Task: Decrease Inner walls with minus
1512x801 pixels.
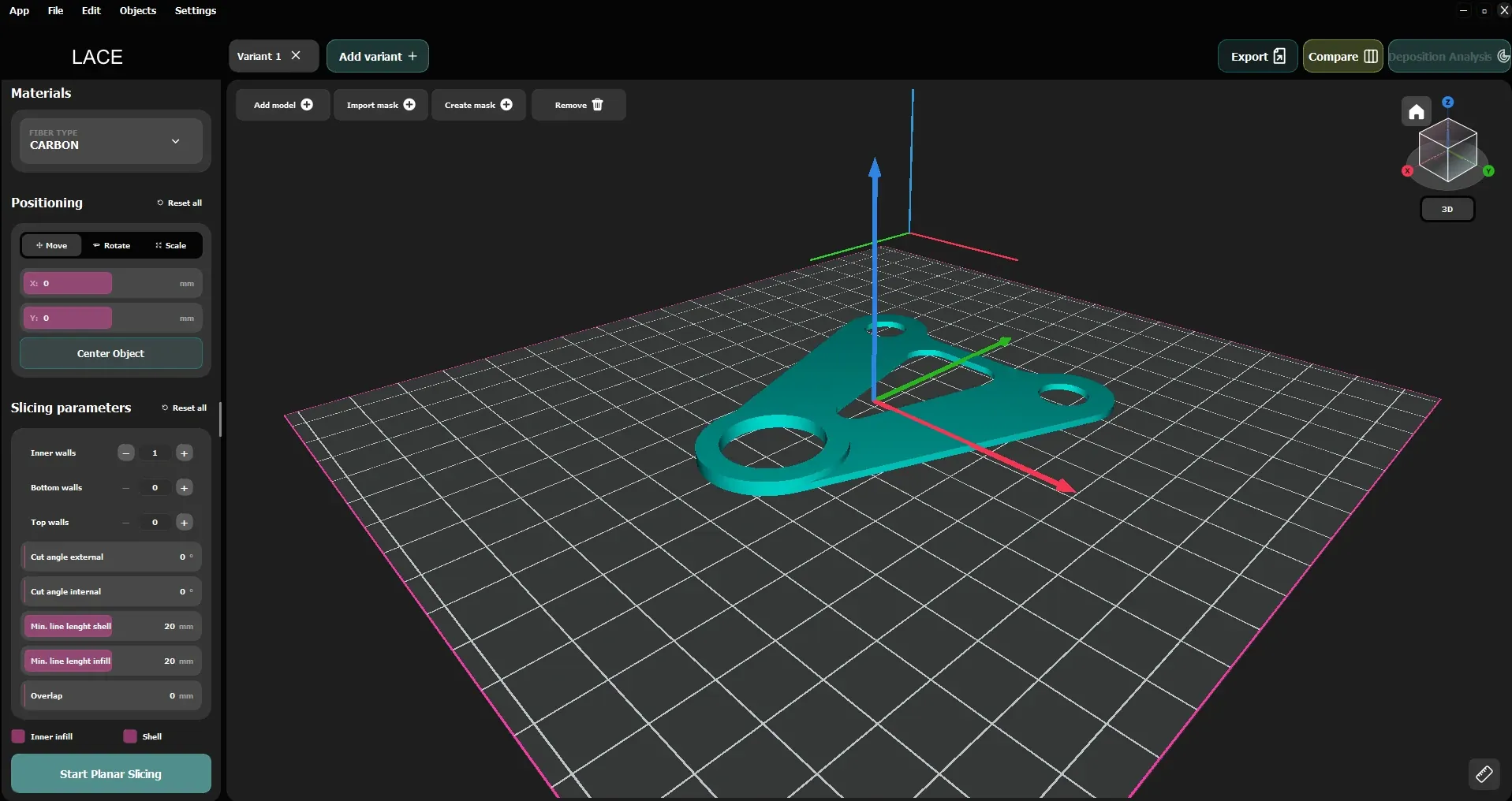Action: [125, 453]
